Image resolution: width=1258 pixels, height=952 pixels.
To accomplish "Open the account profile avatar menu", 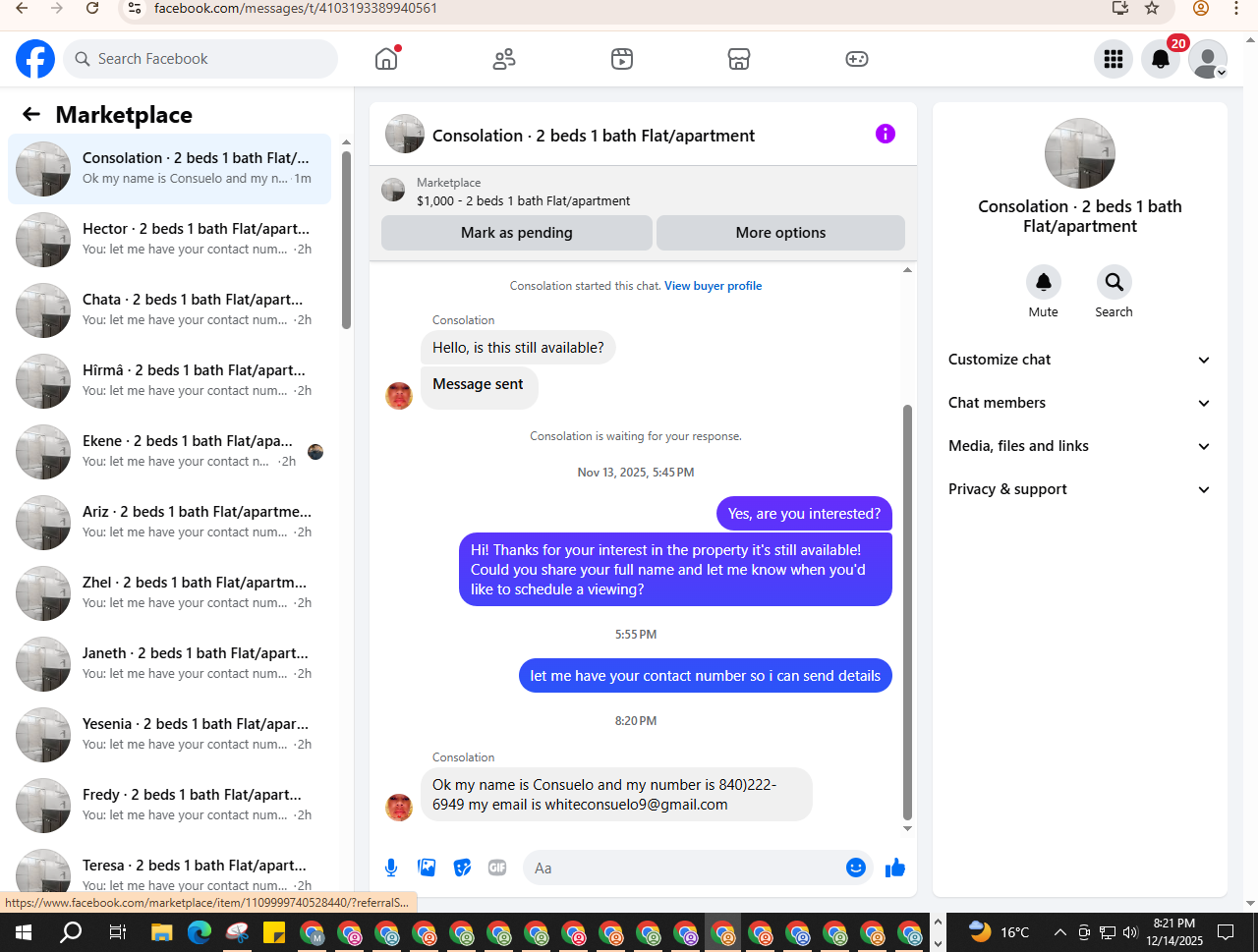I will click(1208, 59).
